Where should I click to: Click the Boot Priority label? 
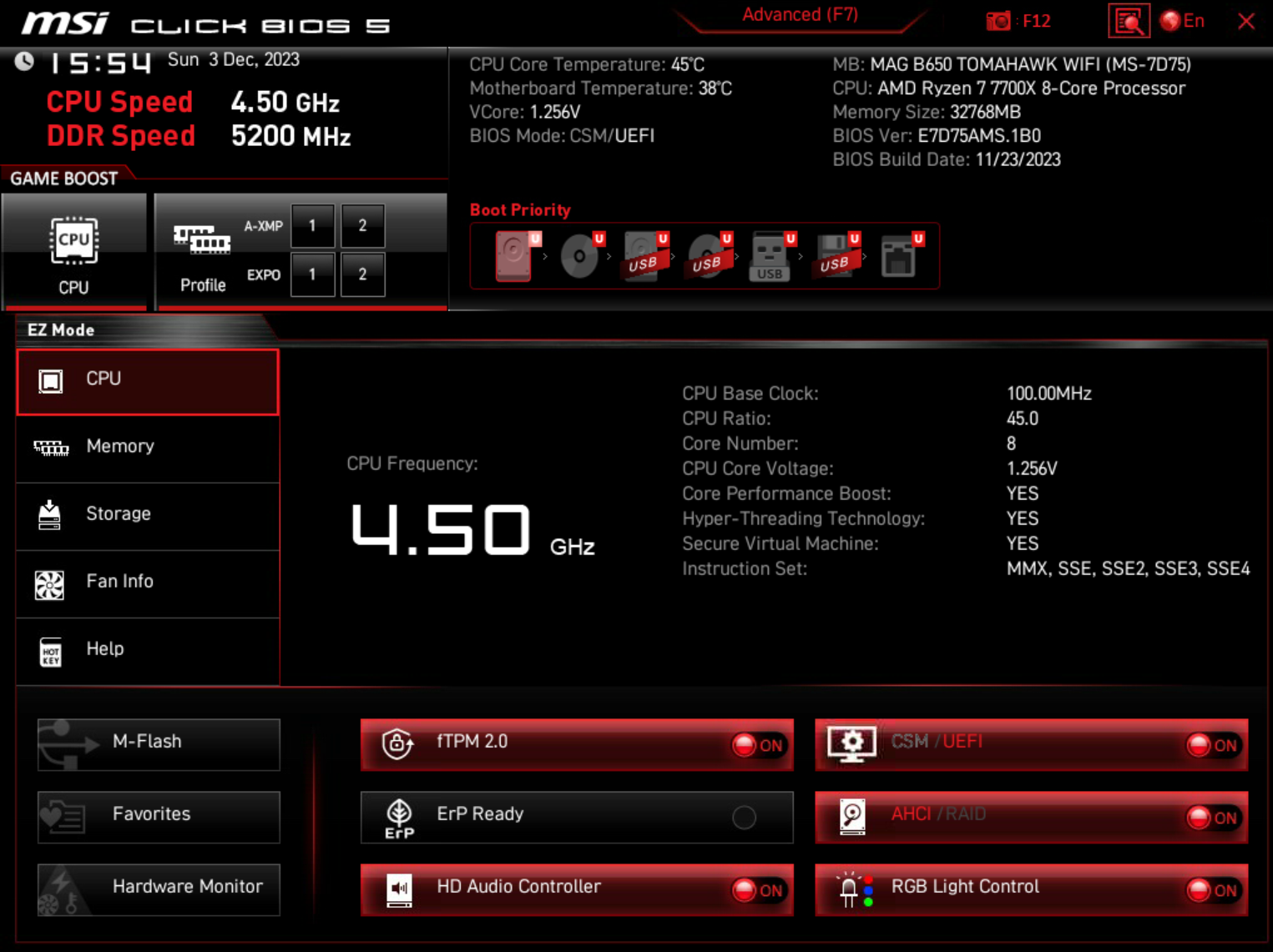tap(520, 210)
